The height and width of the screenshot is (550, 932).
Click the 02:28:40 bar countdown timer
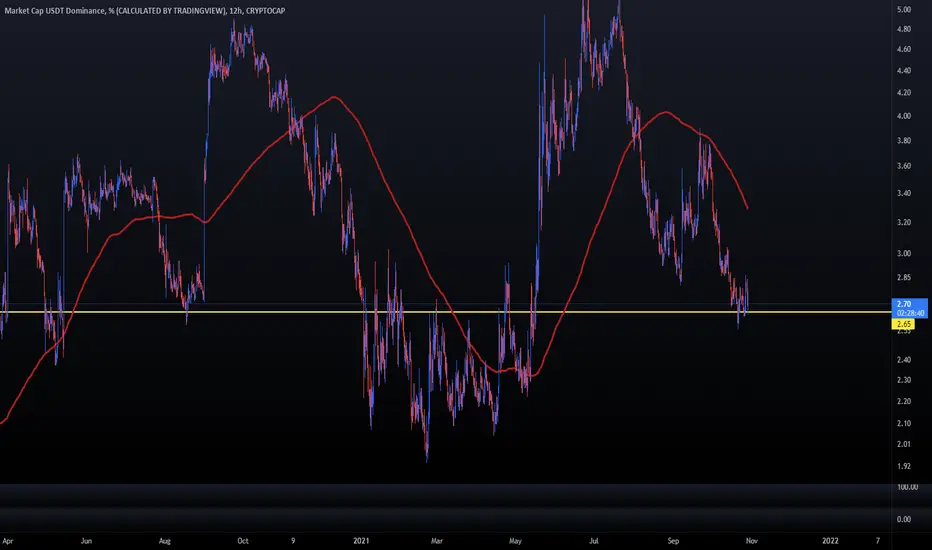click(911, 313)
